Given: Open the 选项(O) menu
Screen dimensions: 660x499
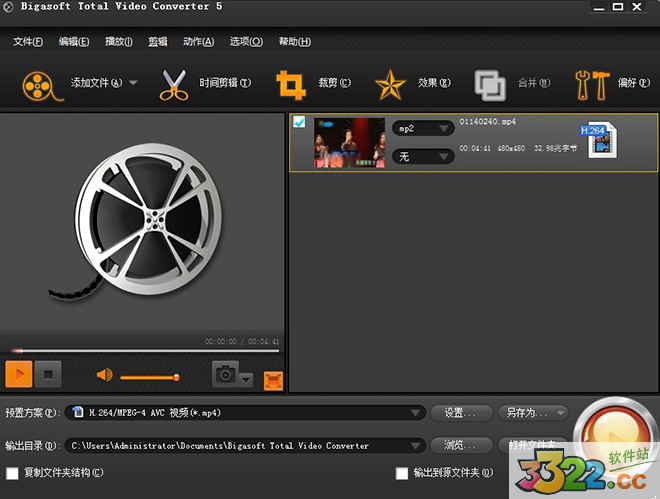Looking at the screenshot, I should click(x=246, y=42).
